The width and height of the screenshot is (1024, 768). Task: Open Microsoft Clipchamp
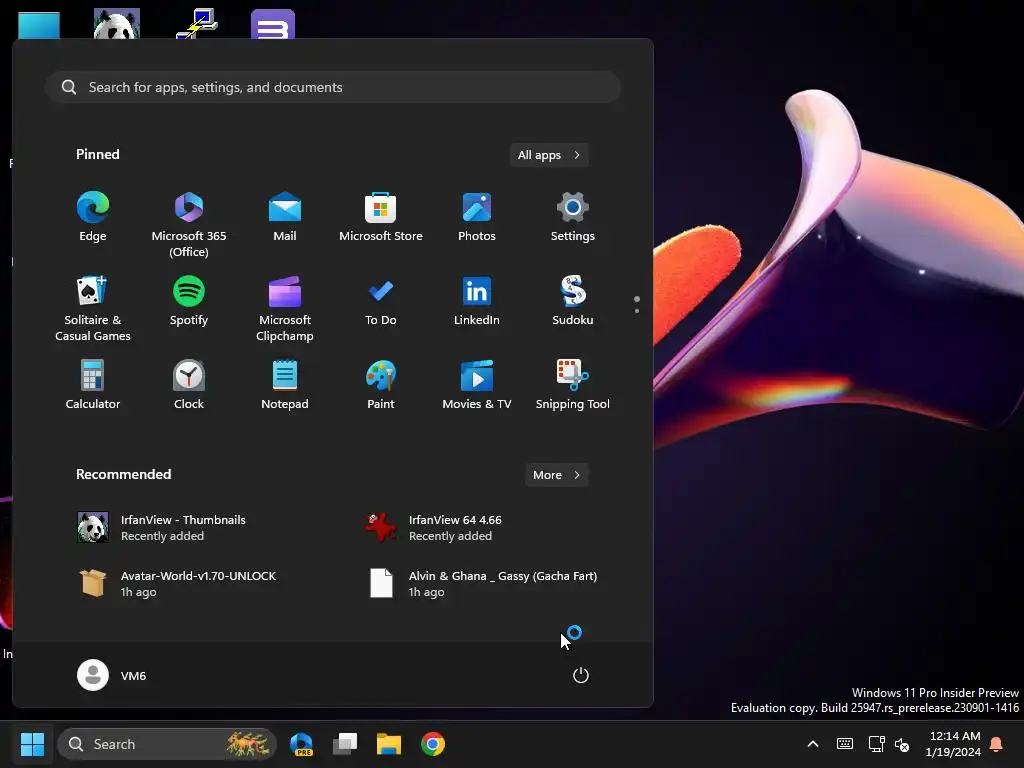[x=285, y=308]
